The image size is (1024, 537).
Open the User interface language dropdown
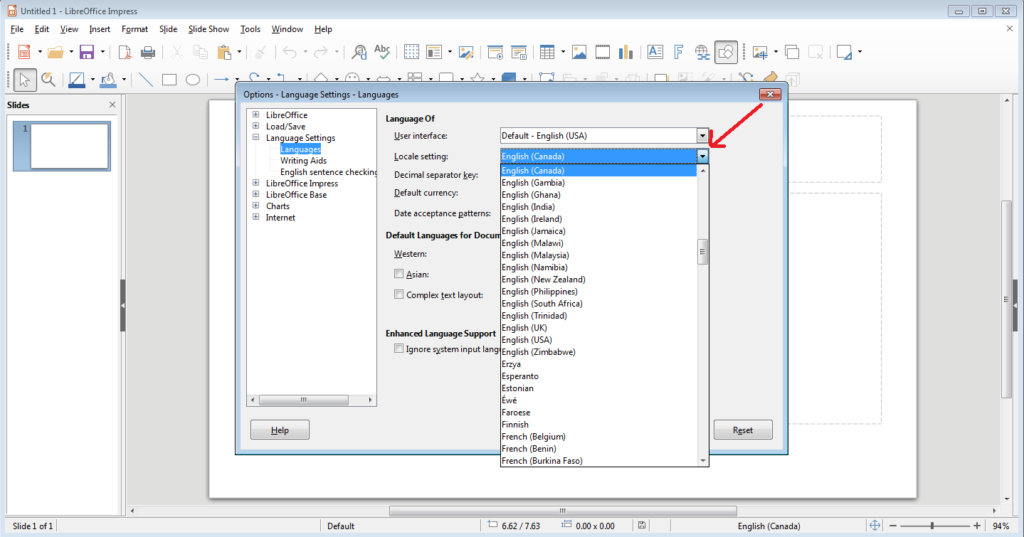tap(703, 135)
